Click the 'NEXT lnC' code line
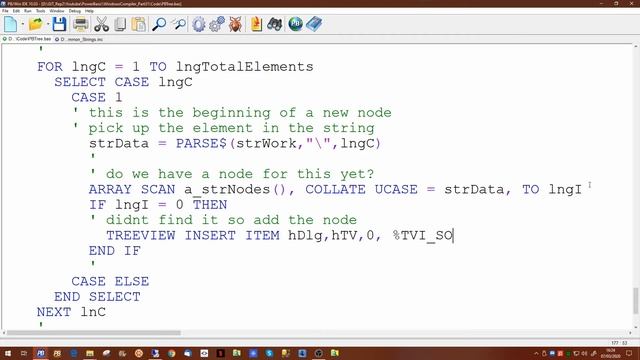640x360 pixels. (71, 312)
